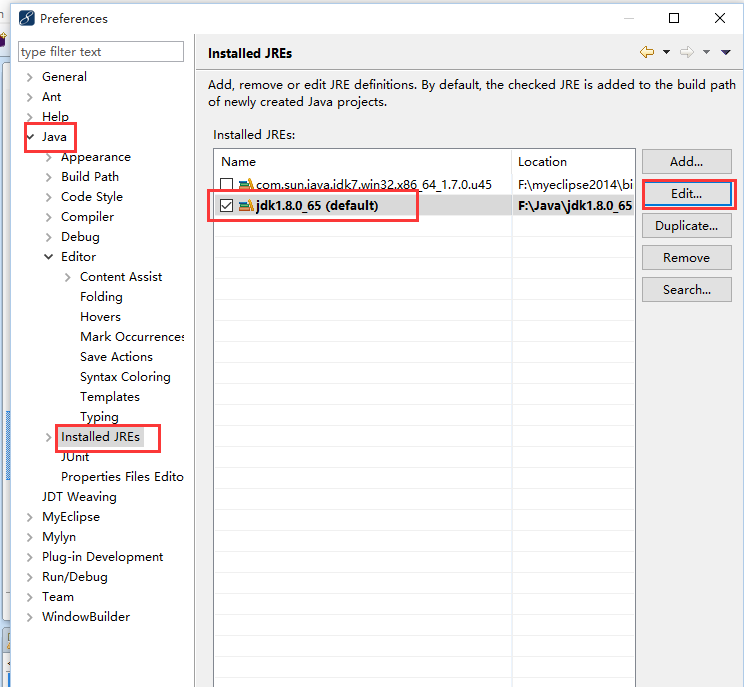The height and width of the screenshot is (687, 744).
Task: Check the com.sun.java.jdk7 JRE checkbox
Action: pos(226,185)
